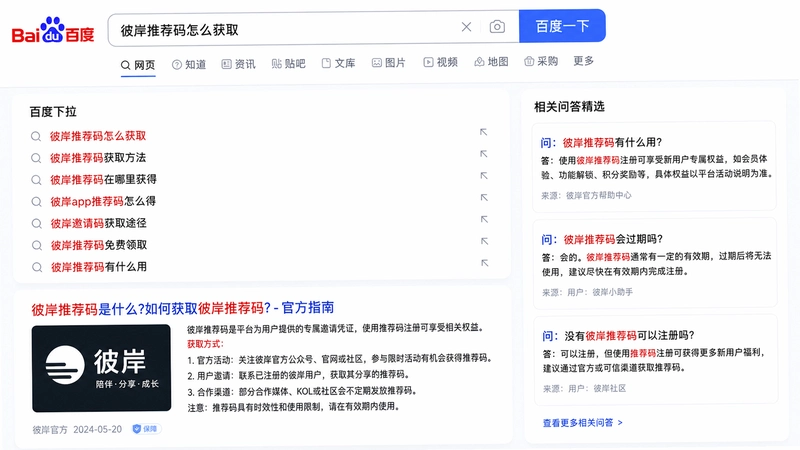The image size is (800, 450).
Task: Click search icon beside 彼岸推荐码在哪里获得
Action: (36, 180)
